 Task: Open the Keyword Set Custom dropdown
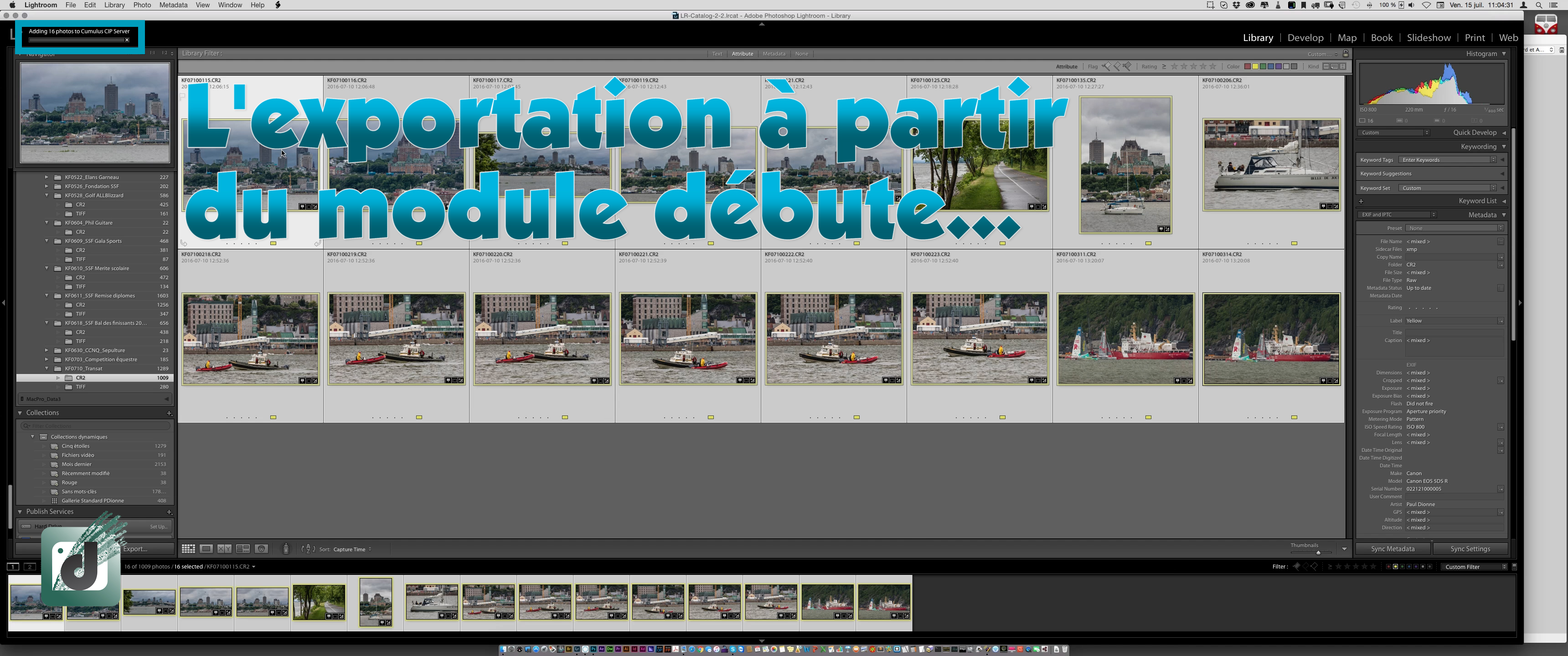point(1448,188)
